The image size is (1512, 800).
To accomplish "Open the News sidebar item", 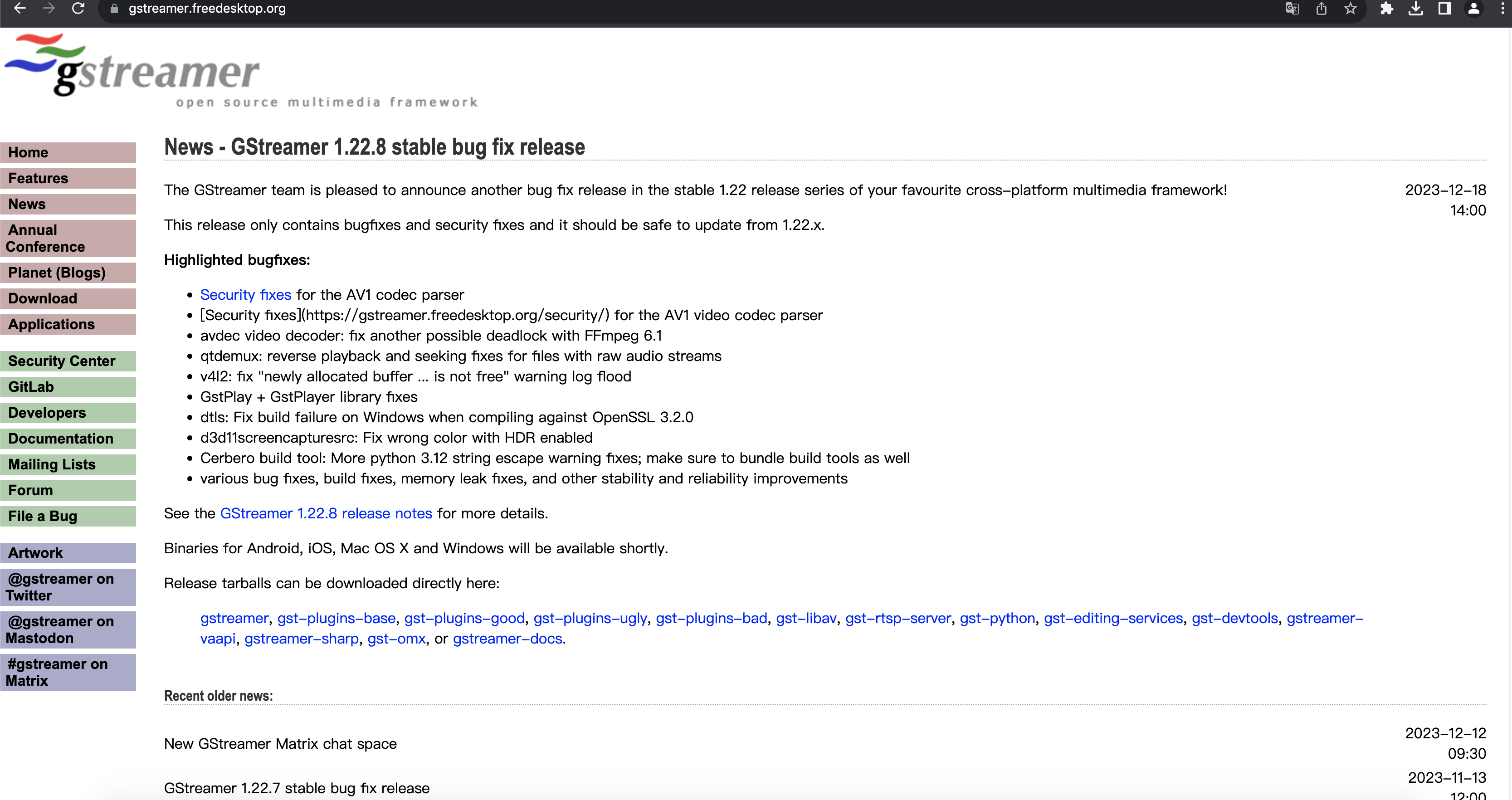I will (68, 204).
